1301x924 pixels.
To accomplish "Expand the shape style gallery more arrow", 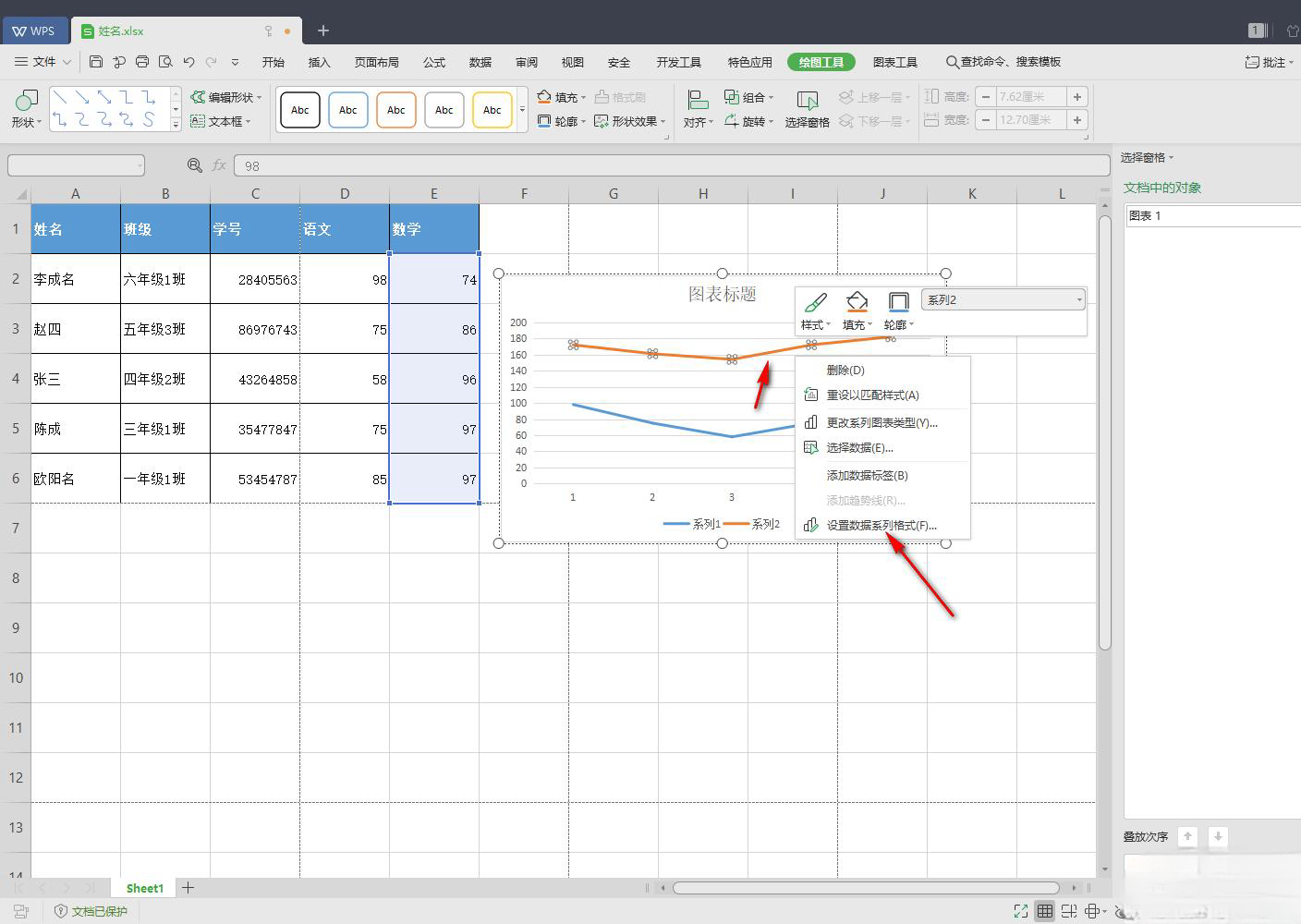I will [523, 110].
